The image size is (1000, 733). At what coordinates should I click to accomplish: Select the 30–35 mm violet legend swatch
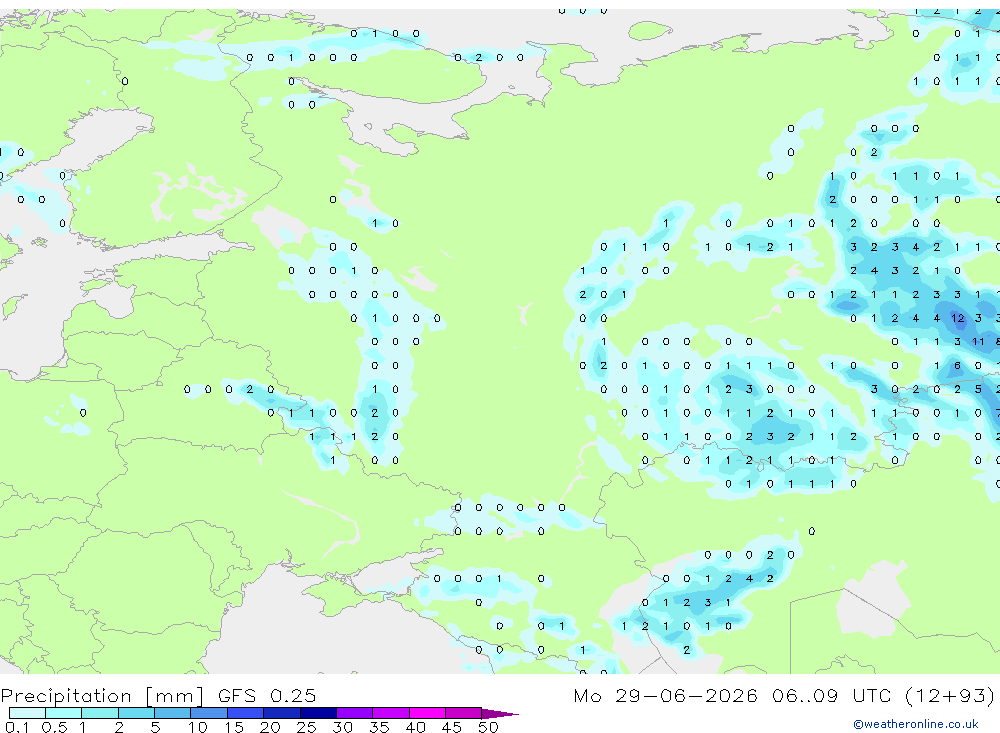point(354,713)
